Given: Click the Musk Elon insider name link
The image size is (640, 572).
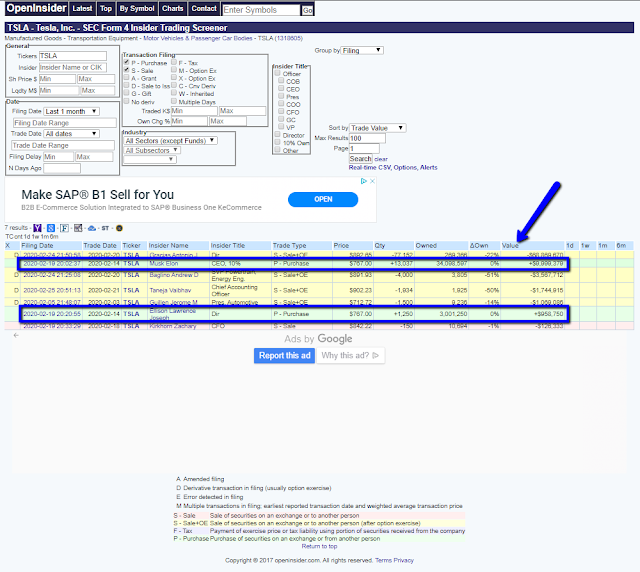Looking at the screenshot, I should 164,264.
